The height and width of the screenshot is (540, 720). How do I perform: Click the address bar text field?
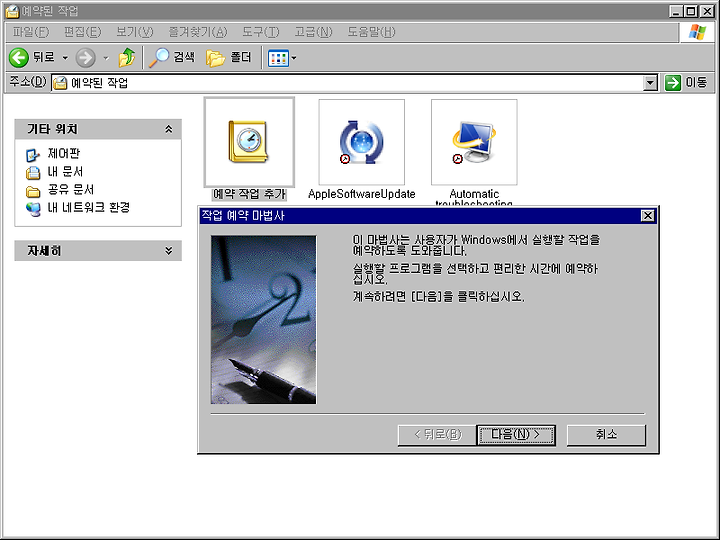click(347, 83)
